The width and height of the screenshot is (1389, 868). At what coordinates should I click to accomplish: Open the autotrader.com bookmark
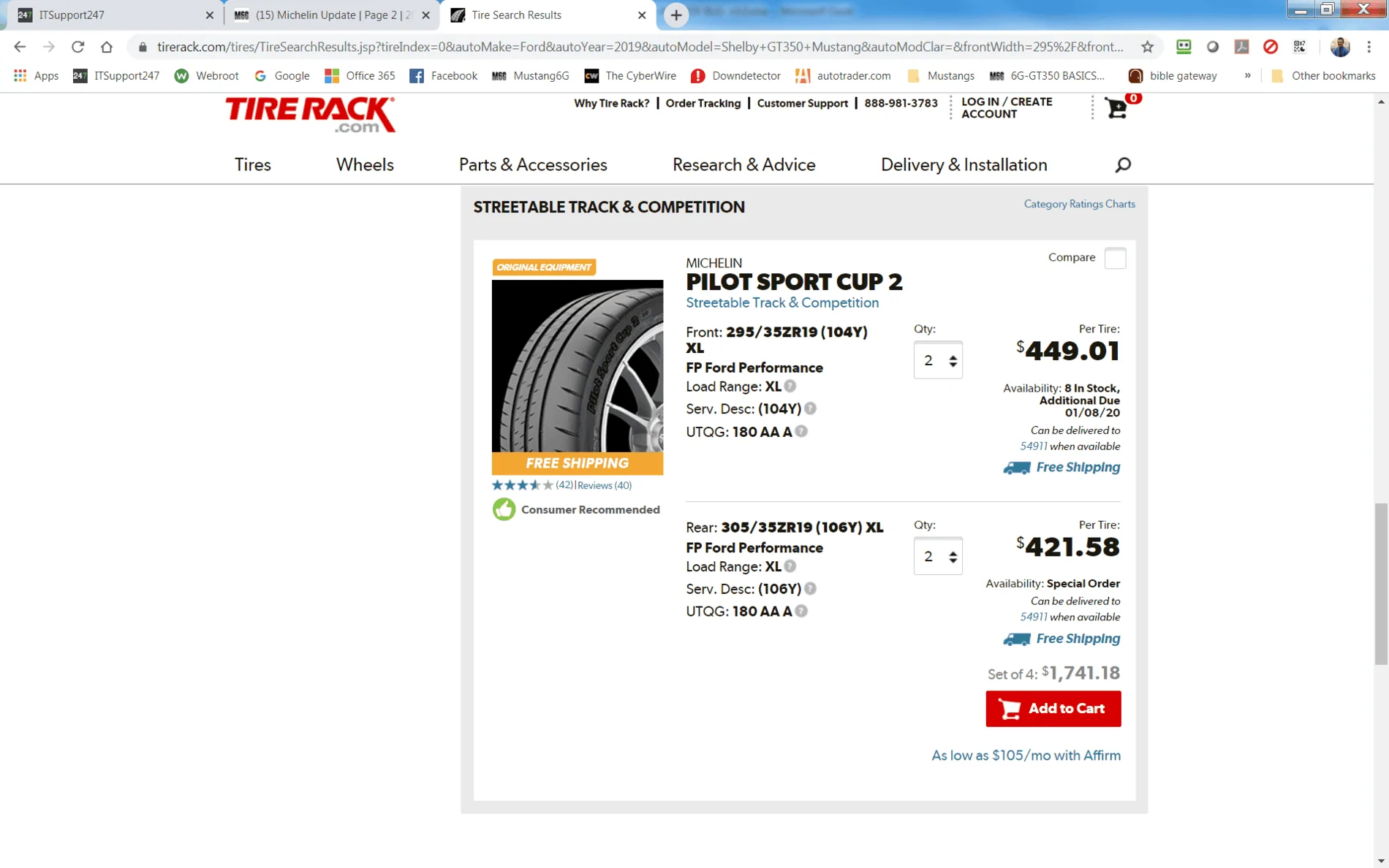coord(843,75)
